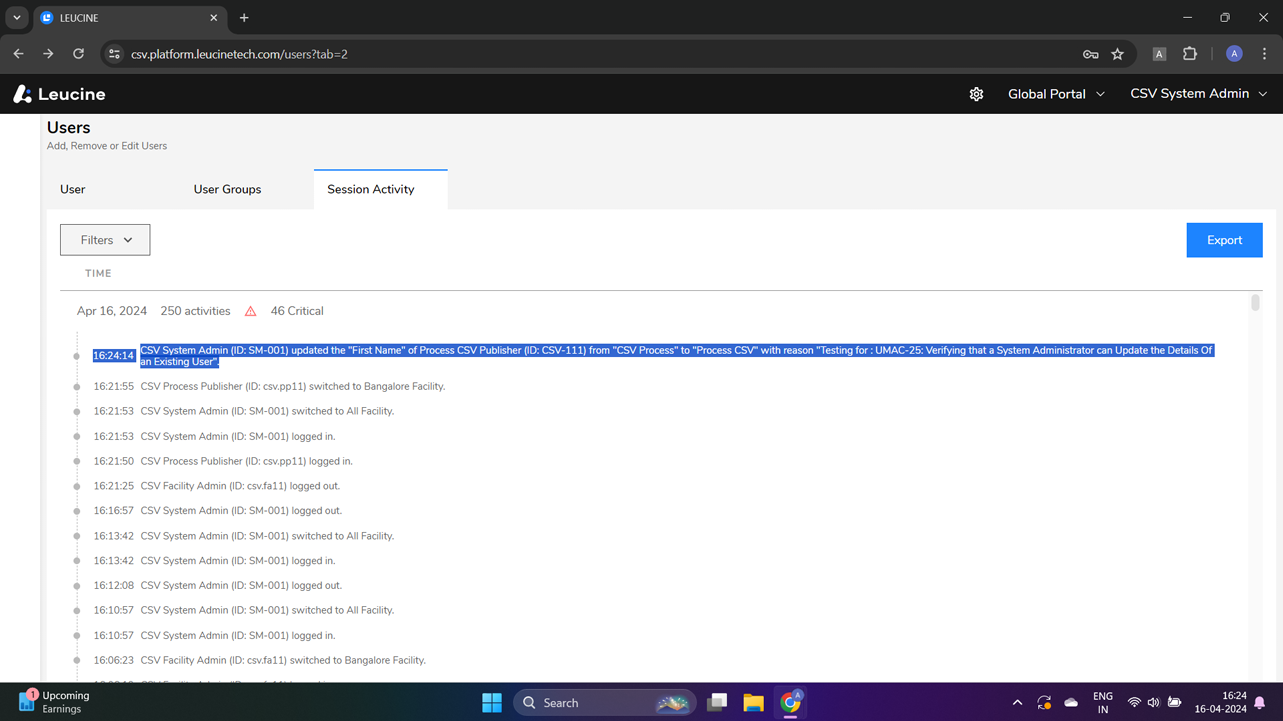Open the Chrome three-dot menu
This screenshot has height=721, width=1283.
coord(1265,54)
